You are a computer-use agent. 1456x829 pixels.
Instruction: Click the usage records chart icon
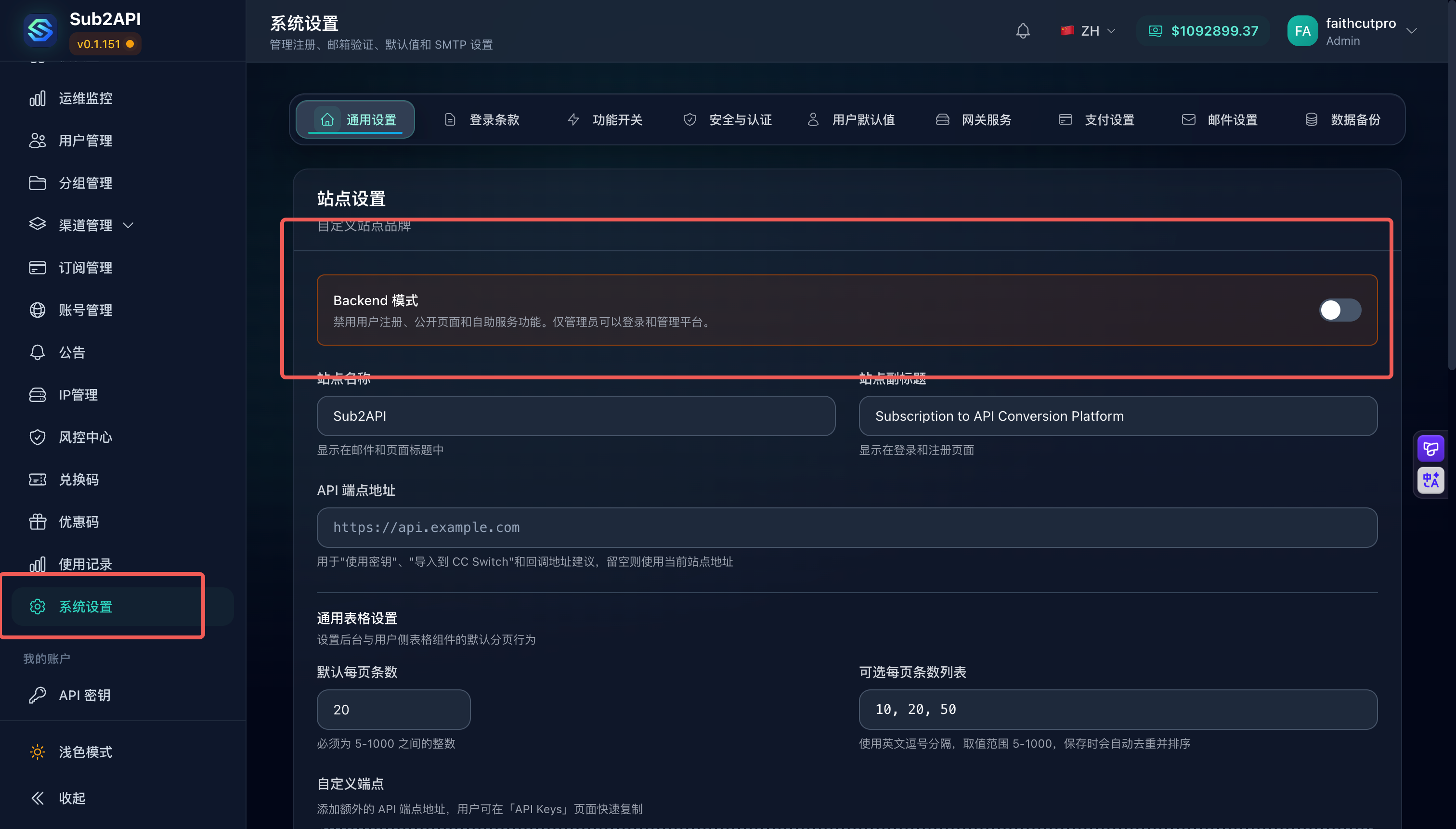coord(38,564)
